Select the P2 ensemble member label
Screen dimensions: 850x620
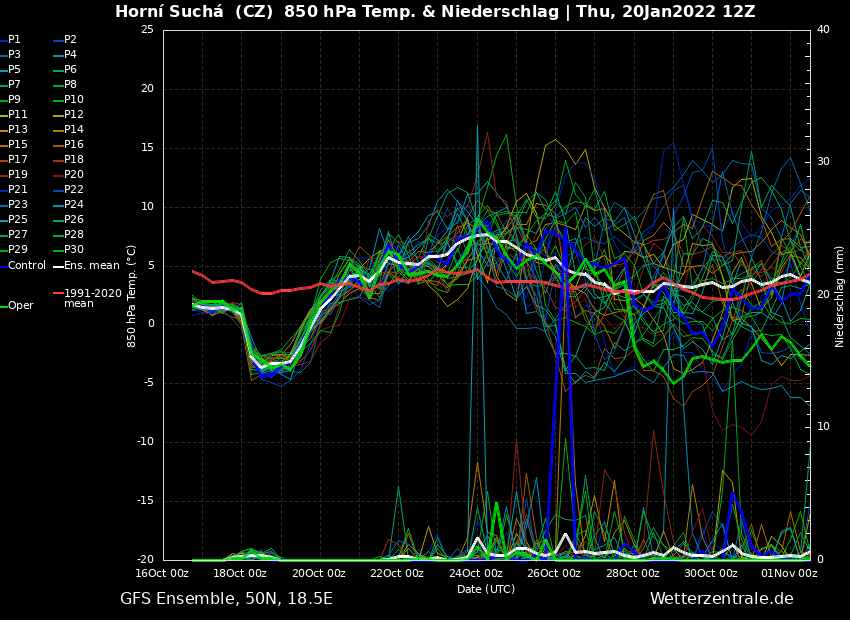pos(70,40)
